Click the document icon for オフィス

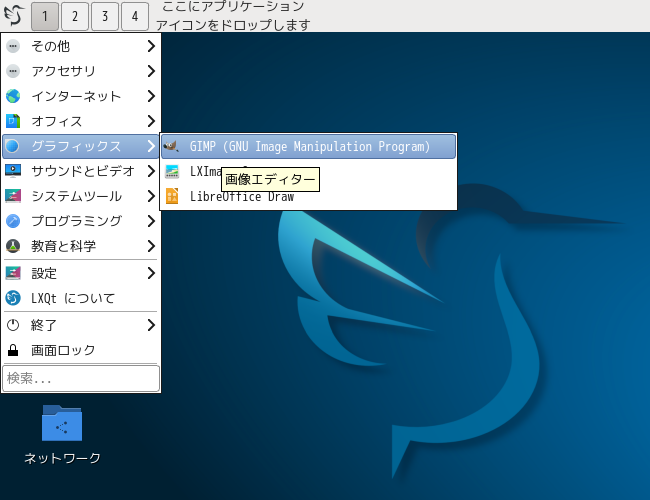[x=13, y=121]
